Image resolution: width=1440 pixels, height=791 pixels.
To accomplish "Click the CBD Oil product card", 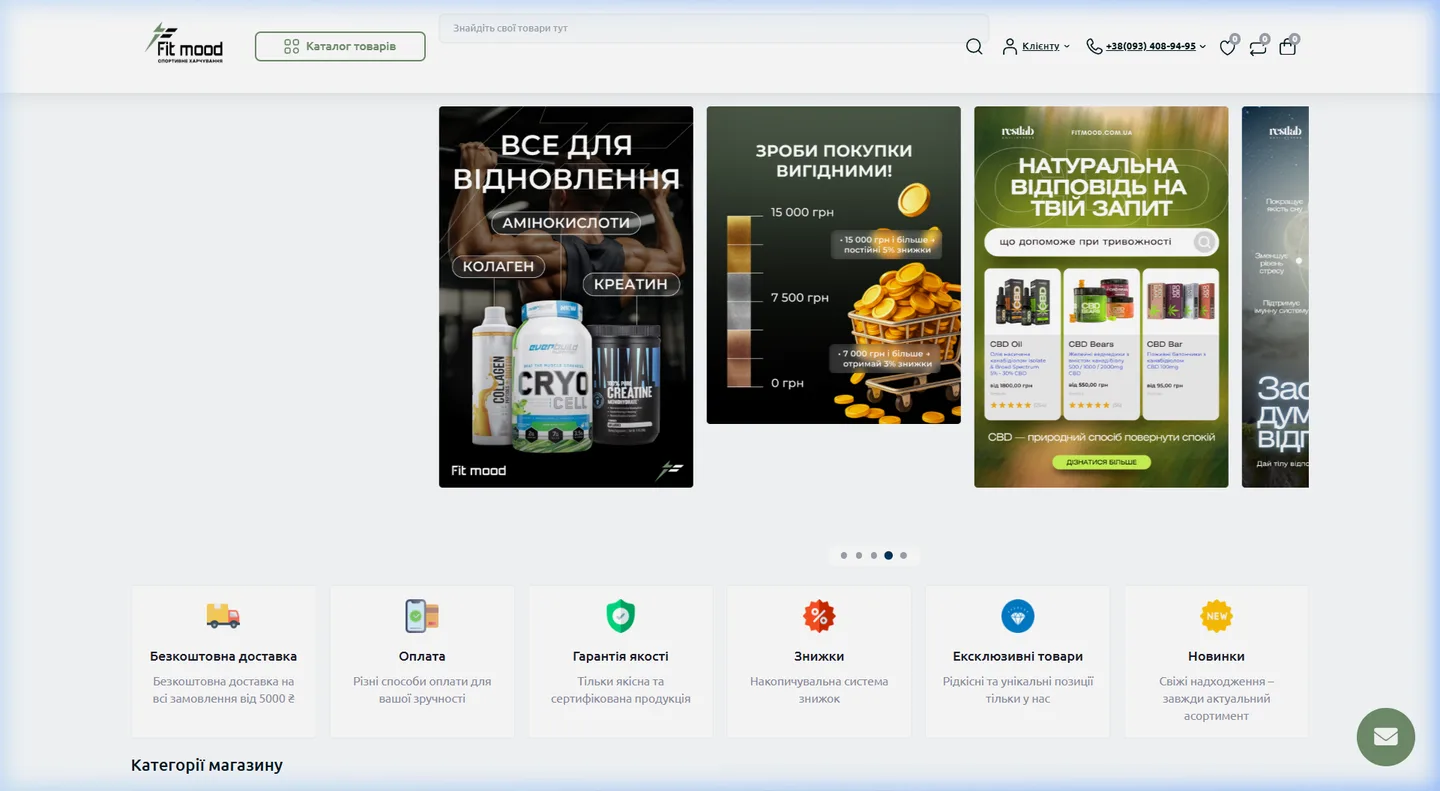I will (x=1020, y=343).
